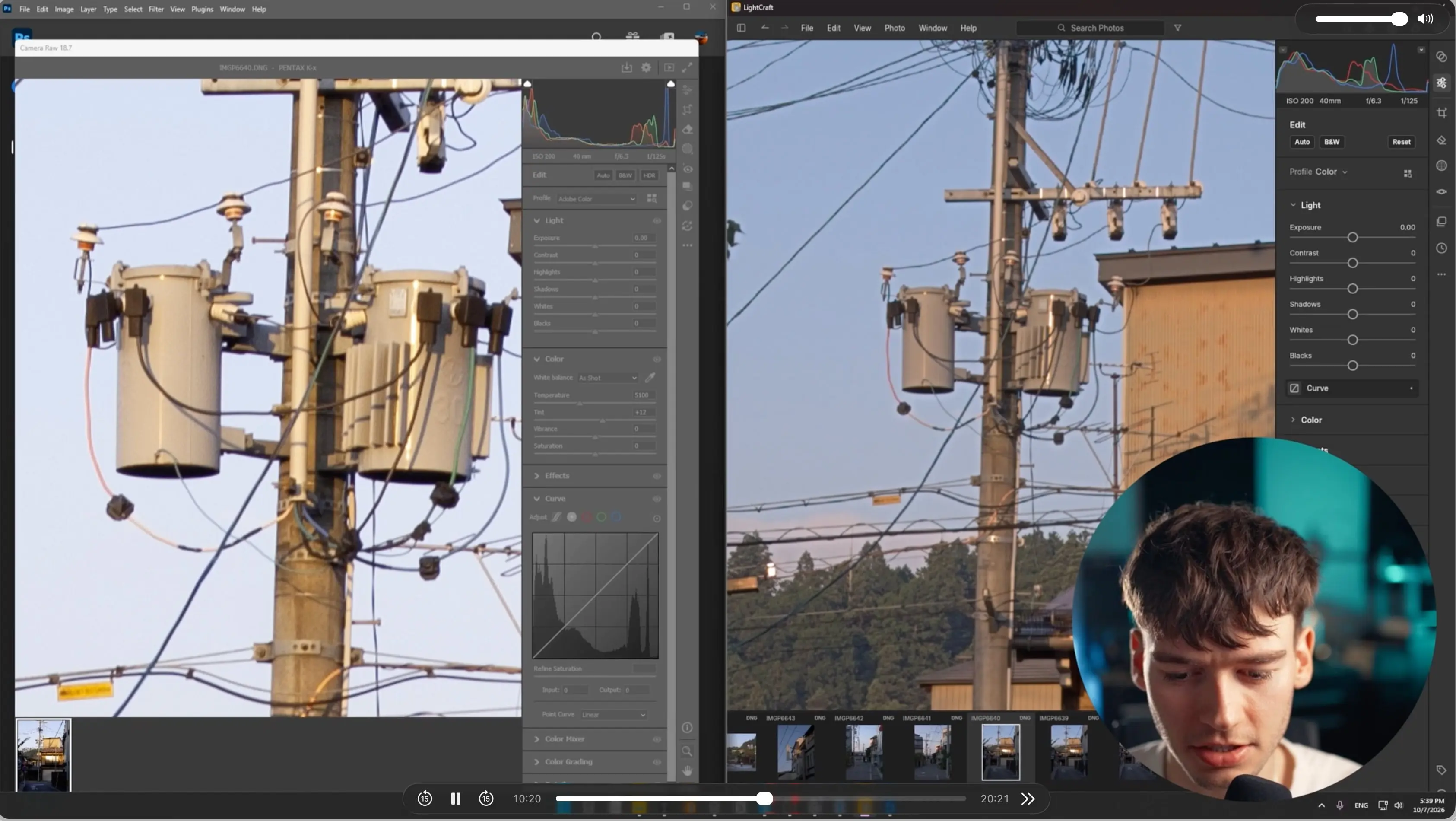Toggle Camera Raw fullscreen arrows icon
This screenshot has height=821, width=1456.
click(687, 67)
